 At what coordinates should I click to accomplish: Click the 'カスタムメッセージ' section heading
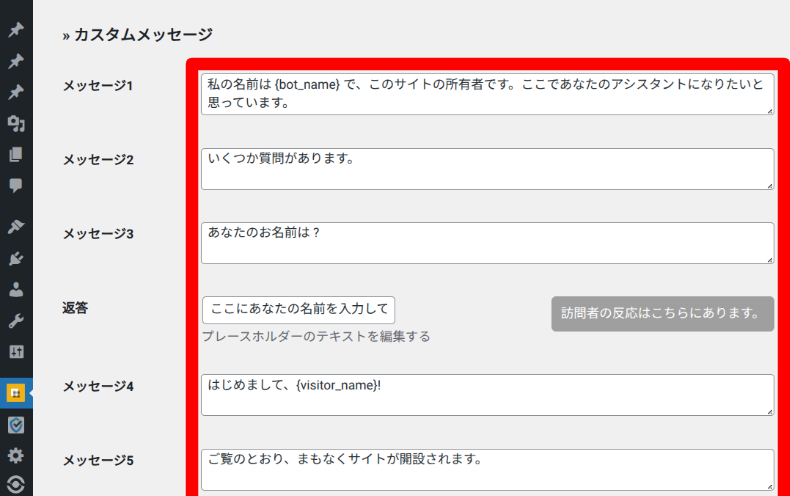pos(144,35)
